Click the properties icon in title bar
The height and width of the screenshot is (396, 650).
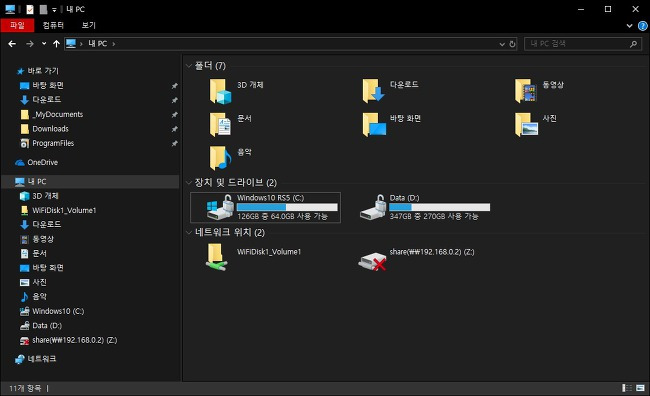29,9
